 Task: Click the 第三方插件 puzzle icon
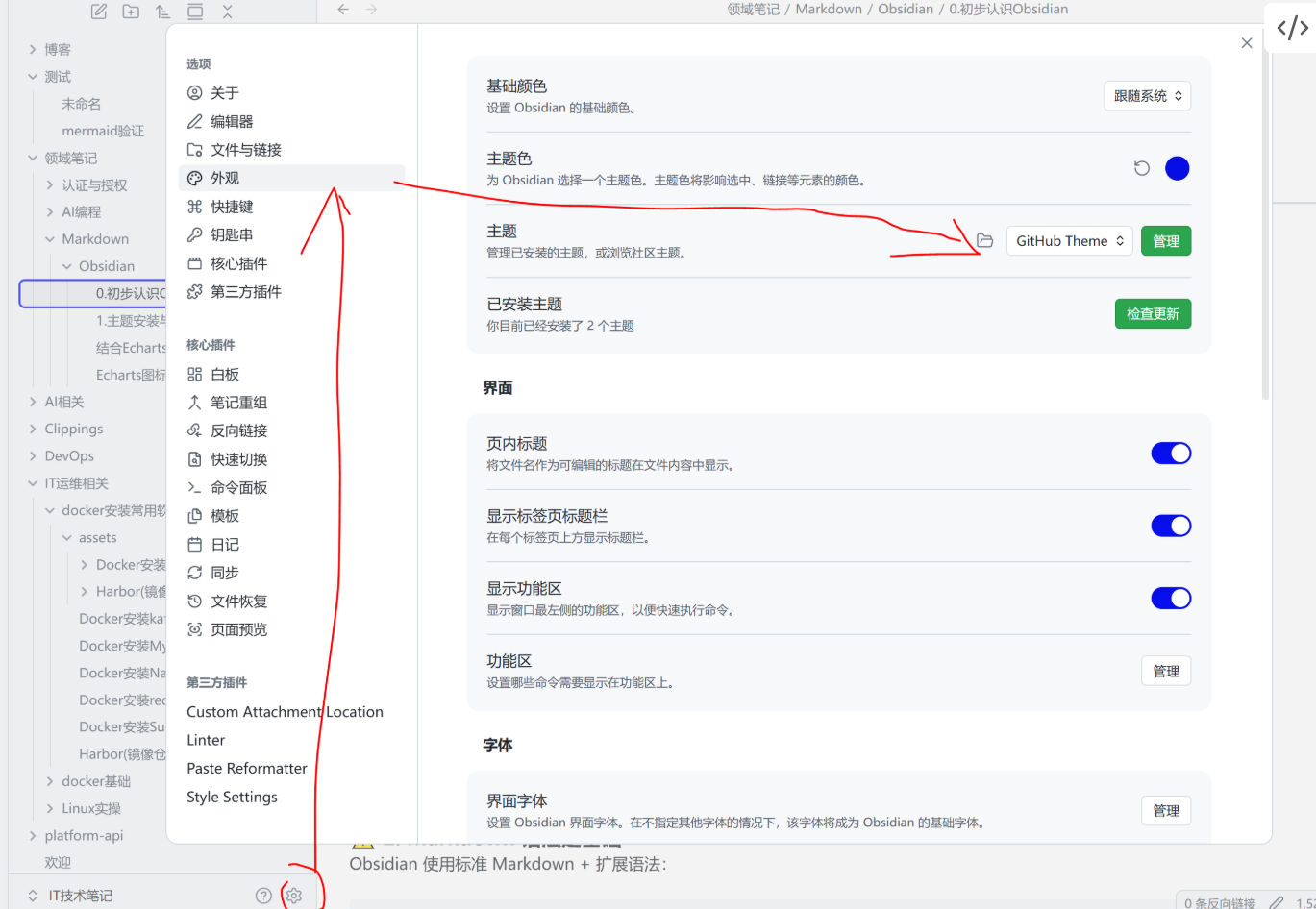coord(194,291)
